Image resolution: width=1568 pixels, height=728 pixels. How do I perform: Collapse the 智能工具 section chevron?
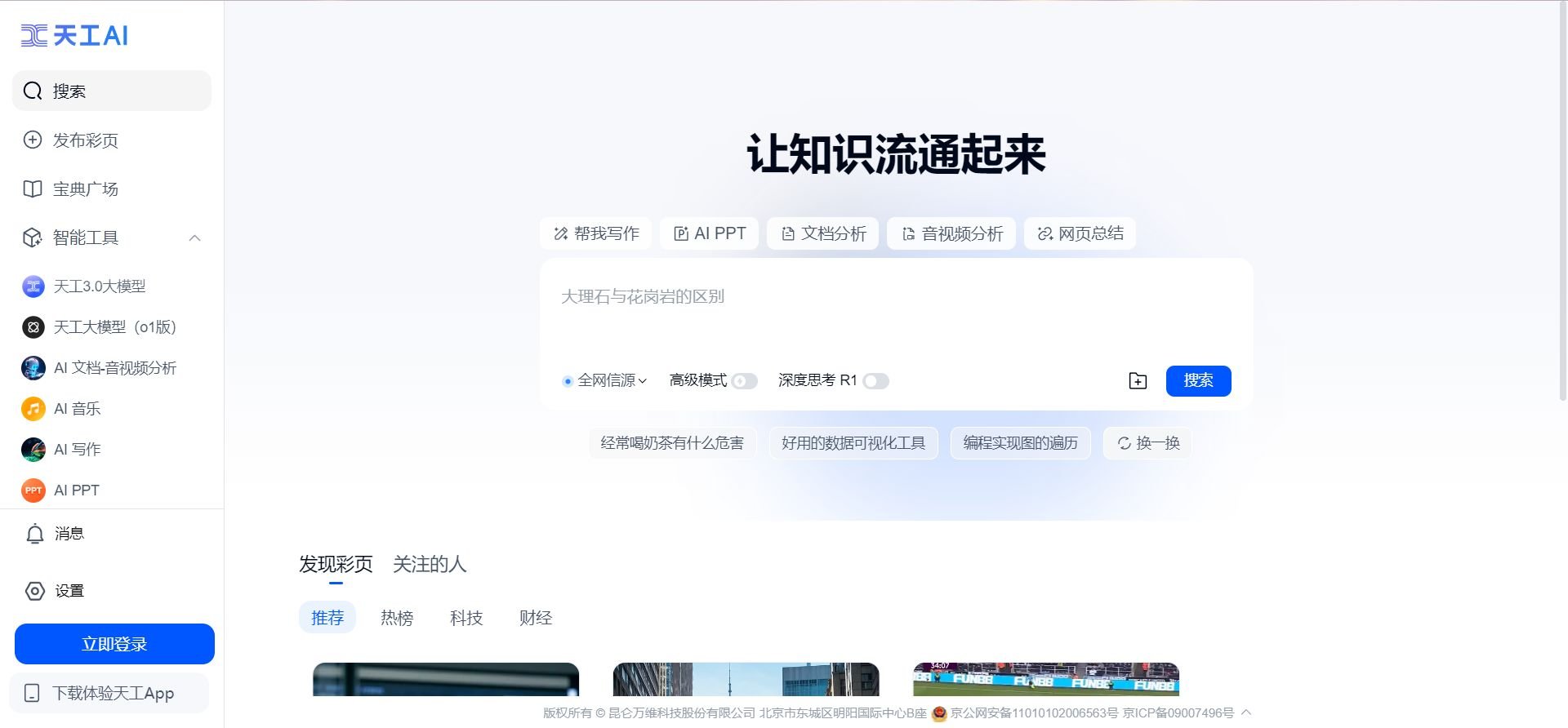tap(194, 238)
